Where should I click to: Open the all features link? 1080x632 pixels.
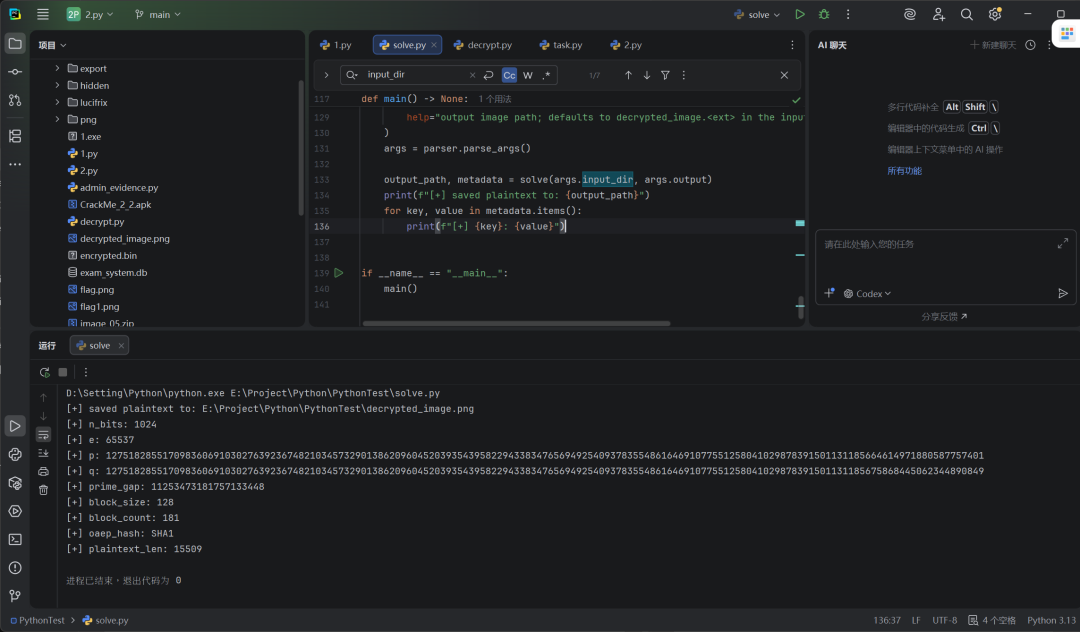tap(904, 171)
